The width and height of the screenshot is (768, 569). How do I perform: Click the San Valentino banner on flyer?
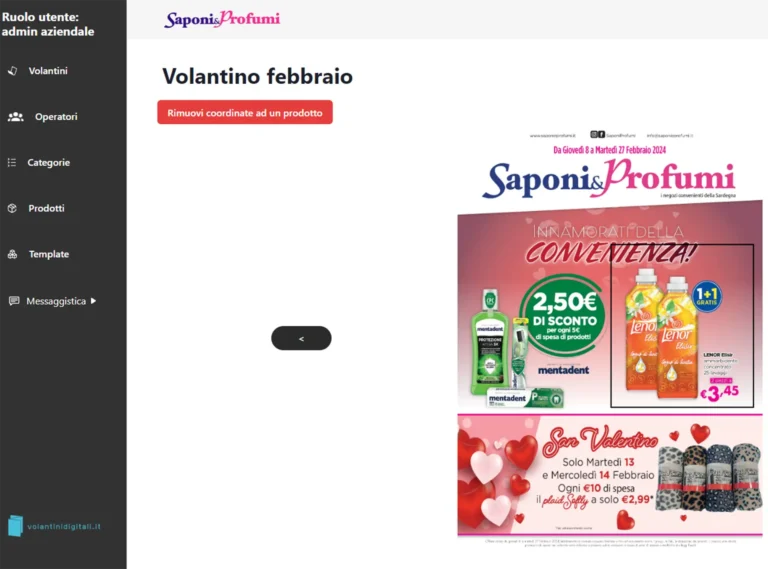click(610, 475)
